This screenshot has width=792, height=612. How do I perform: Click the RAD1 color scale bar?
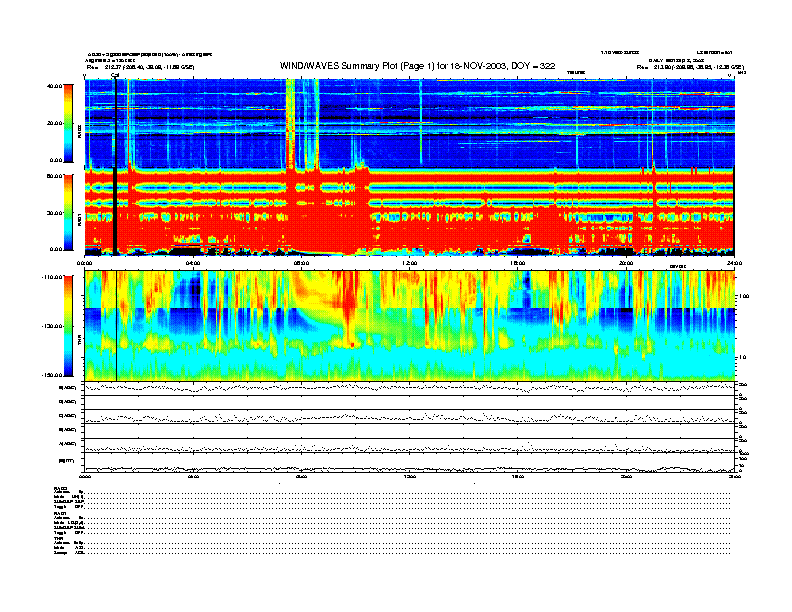(68, 212)
